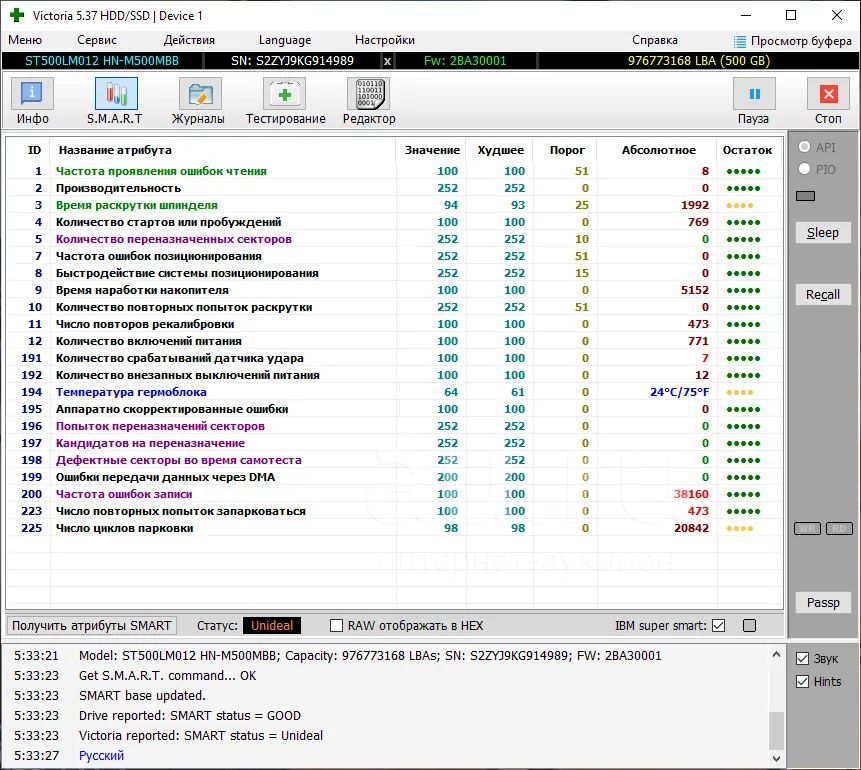Click the Sleep button
The width and height of the screenshot is (861, 770).
(x=823, y=232)
